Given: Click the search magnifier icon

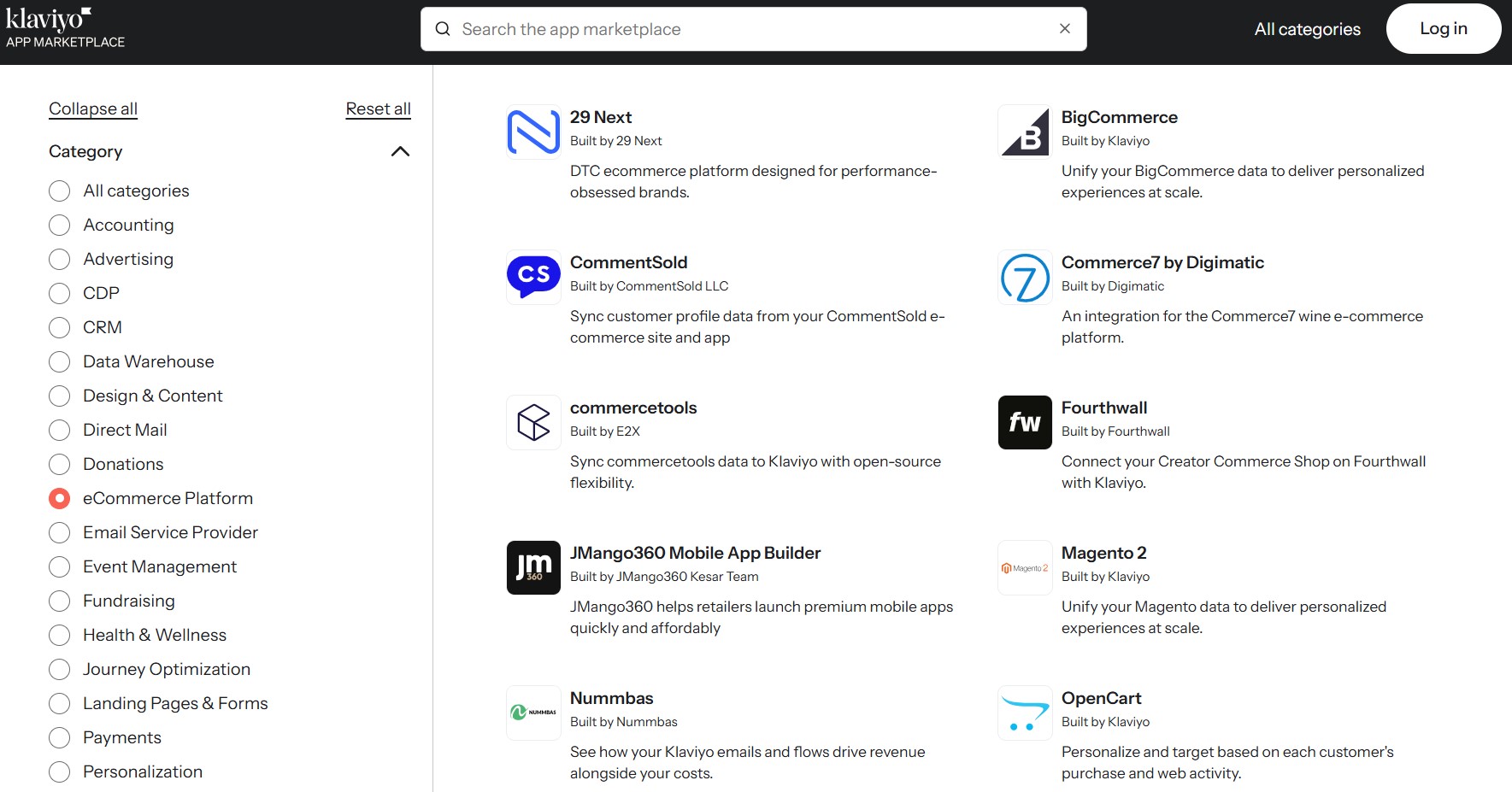Looking at the screenshot, I should coord(443,29).
